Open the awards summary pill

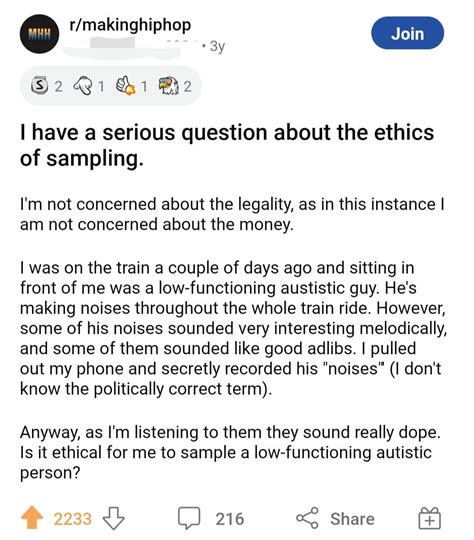110,86
